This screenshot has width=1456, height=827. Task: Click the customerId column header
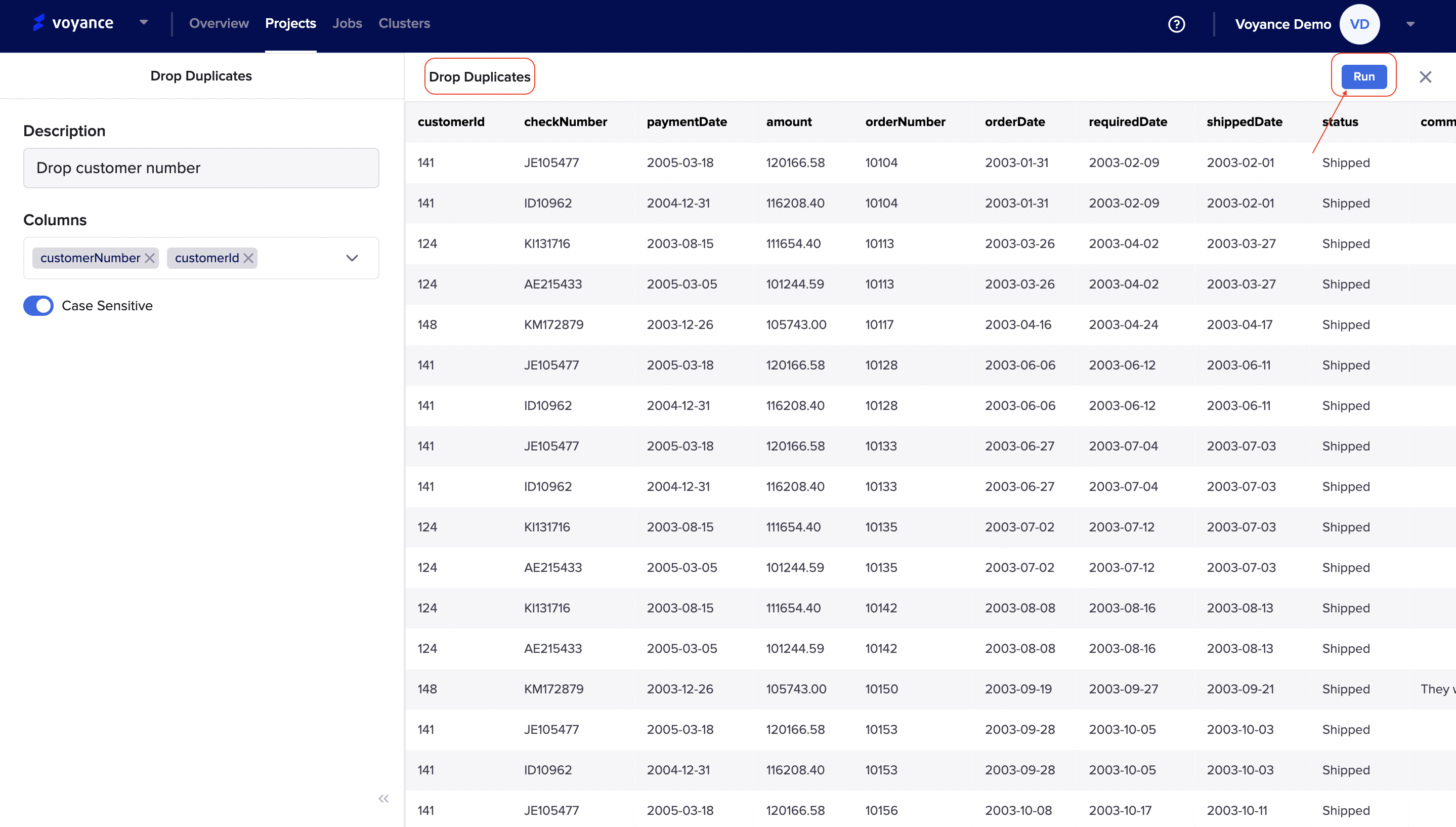point(451,121)
